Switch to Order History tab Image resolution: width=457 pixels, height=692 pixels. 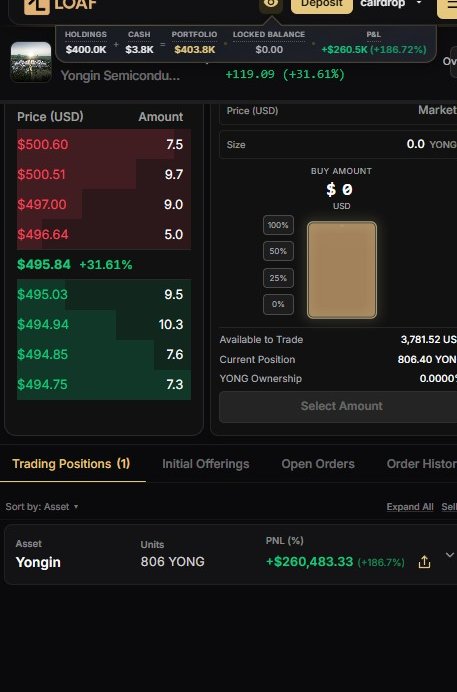coord(422,464)
